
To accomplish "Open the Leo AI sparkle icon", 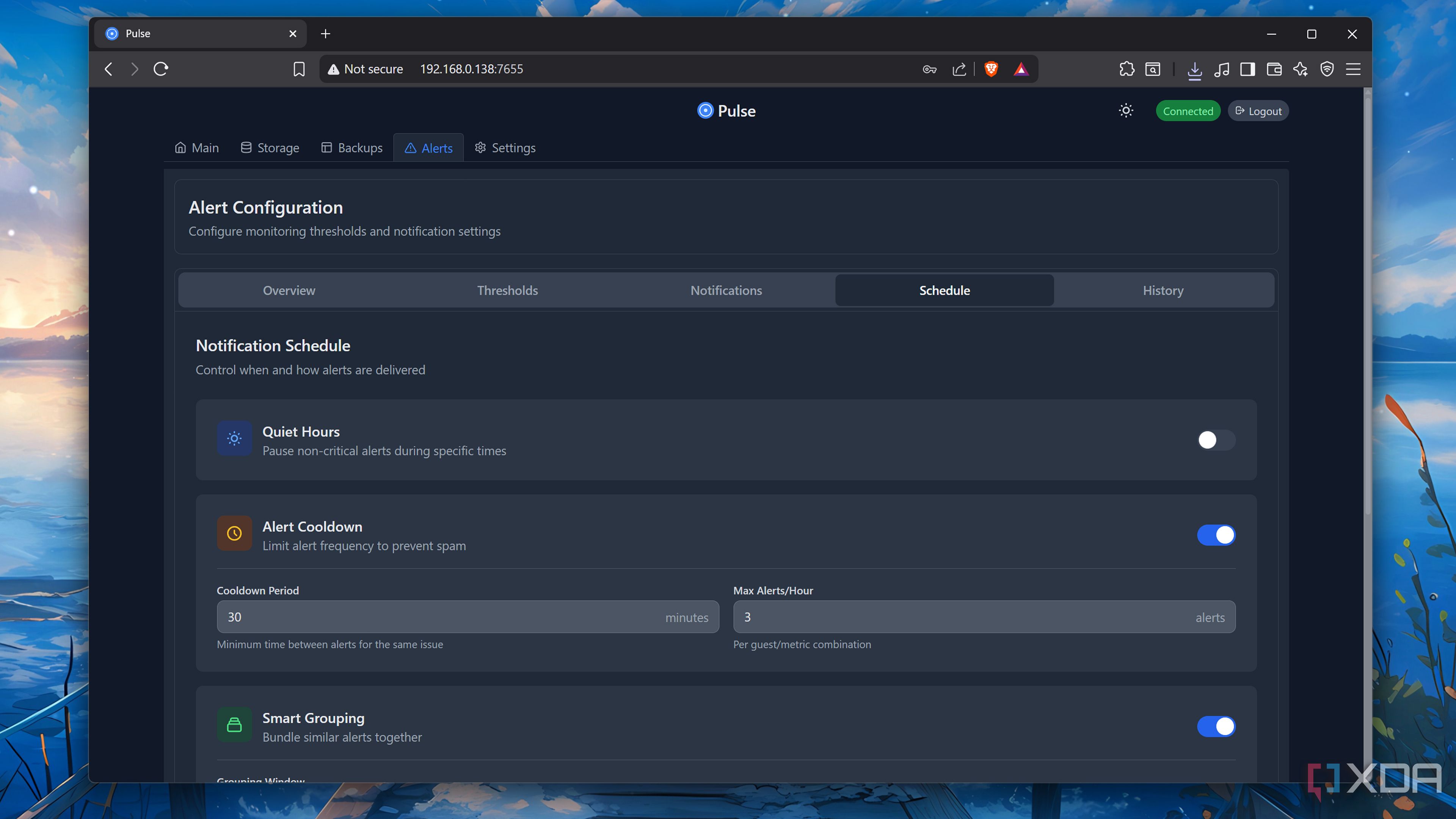I will coord(1301,69).
